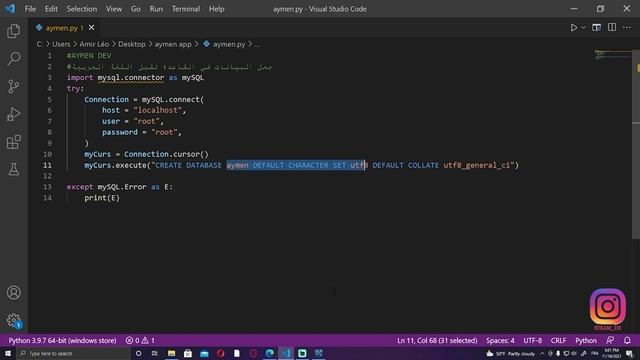Click the open changes icon in the editor toolbar
The width and height of the screenshot is (640, 360).
pyautogui.click(x=596, y=28)
